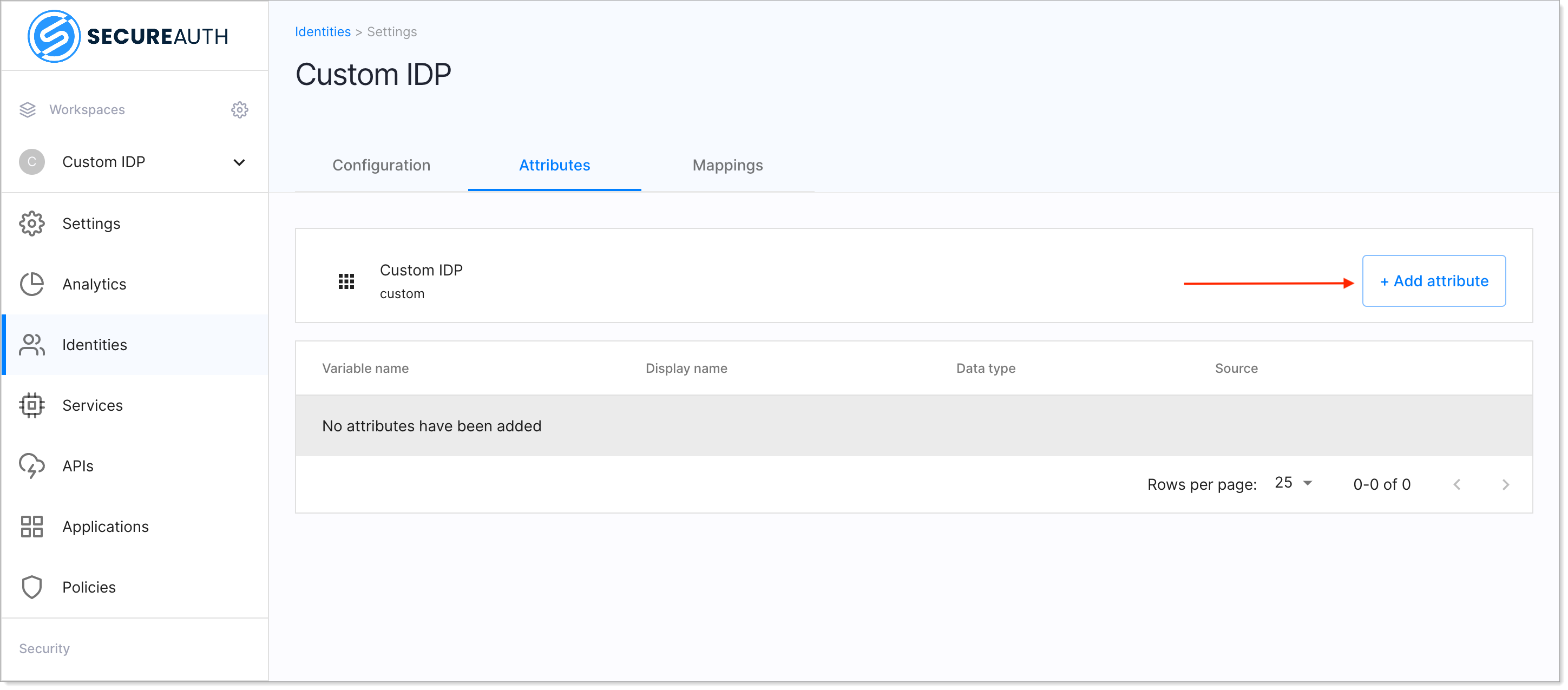Click the Security section label

(x=44, y=649)
